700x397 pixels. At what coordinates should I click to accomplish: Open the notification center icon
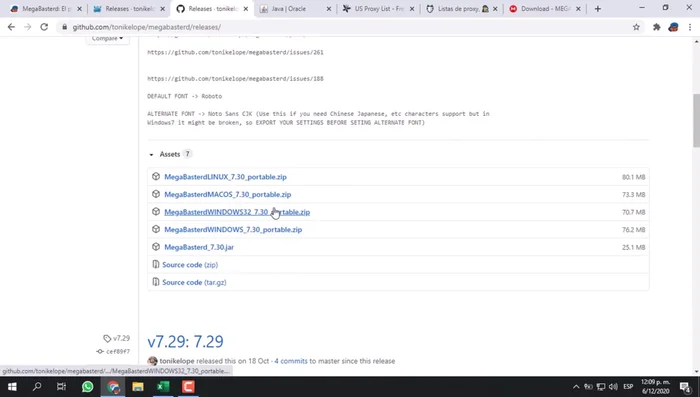[x=686, y=387]
